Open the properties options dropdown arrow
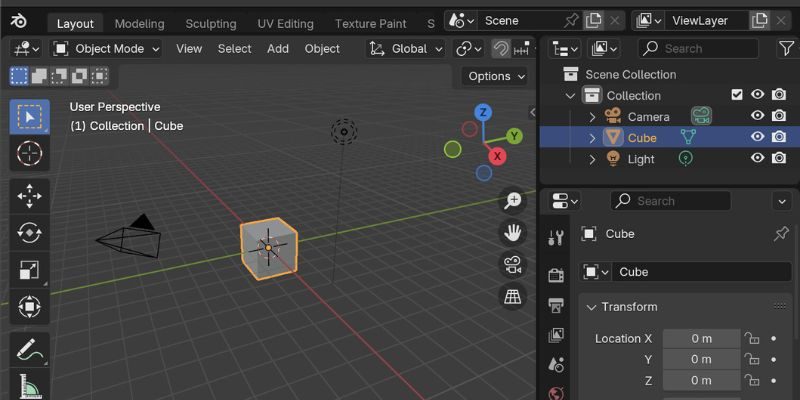 pos(782,201)
